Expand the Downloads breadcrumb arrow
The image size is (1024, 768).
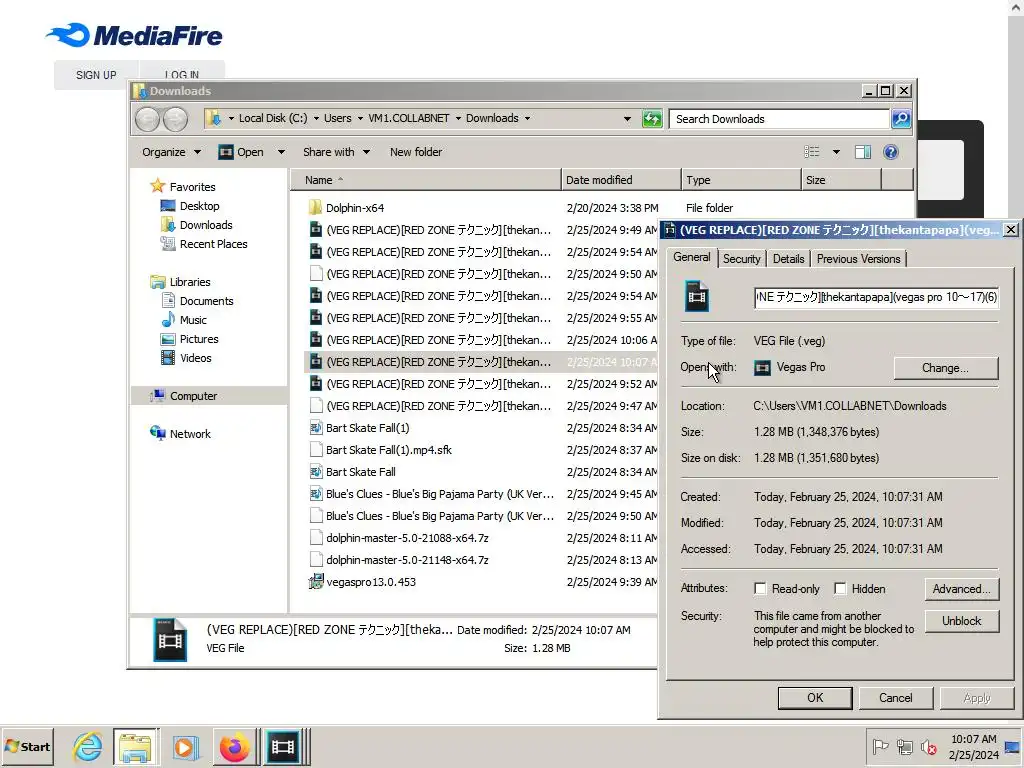click(x=527, y=119)
